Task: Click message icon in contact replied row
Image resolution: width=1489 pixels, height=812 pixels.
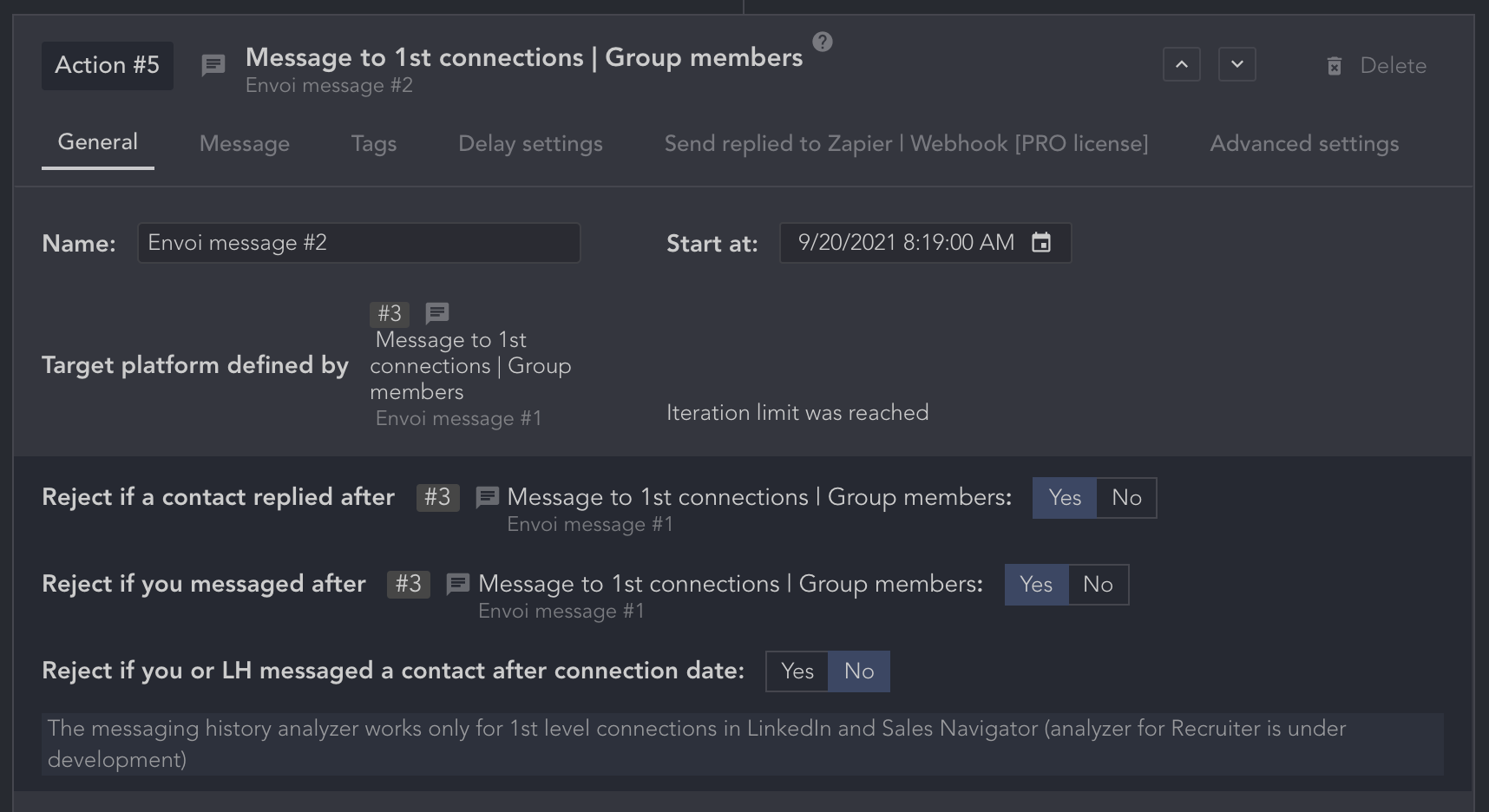Action: pyautogui.click(x=488, y=497)
